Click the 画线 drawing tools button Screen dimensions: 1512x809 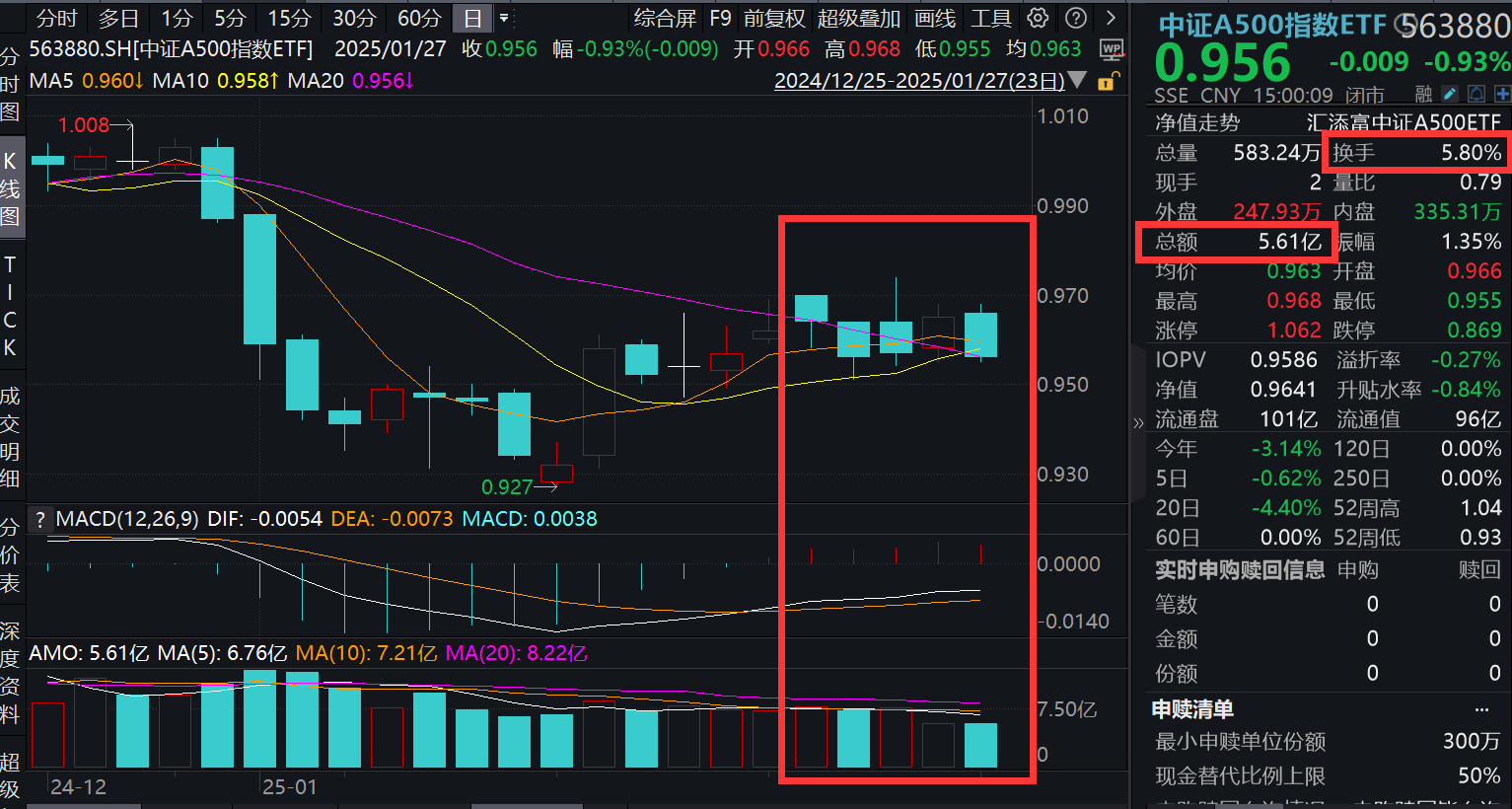click(935, 18)
